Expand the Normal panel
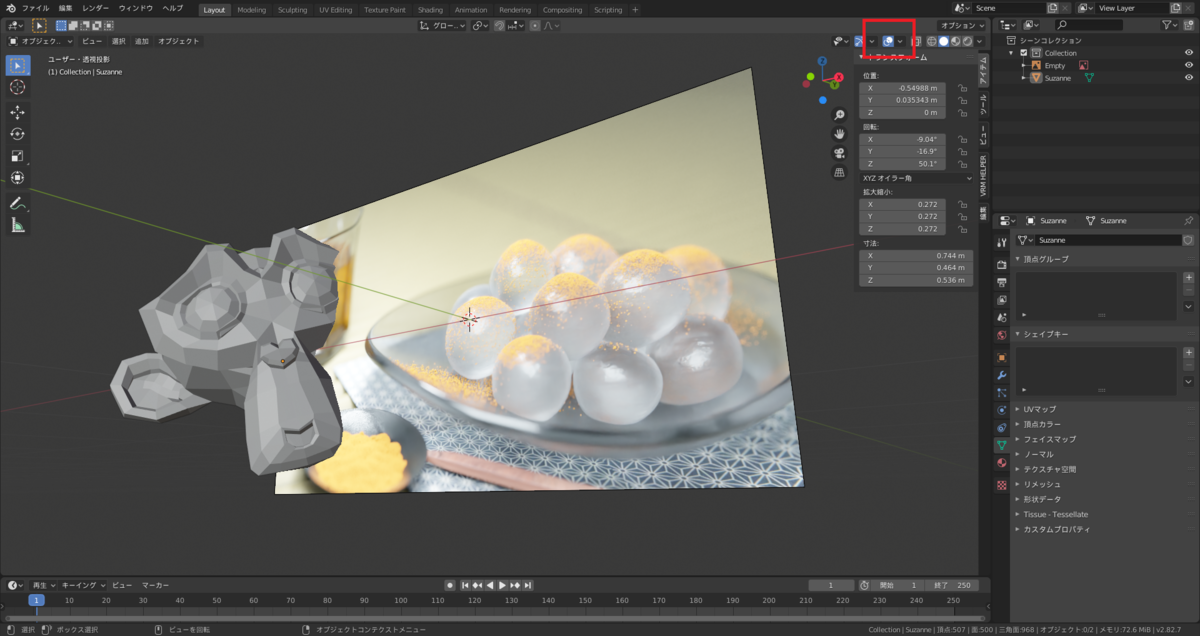The width and height of the screenshot is (1200, 636). [x=1038, y=454]
